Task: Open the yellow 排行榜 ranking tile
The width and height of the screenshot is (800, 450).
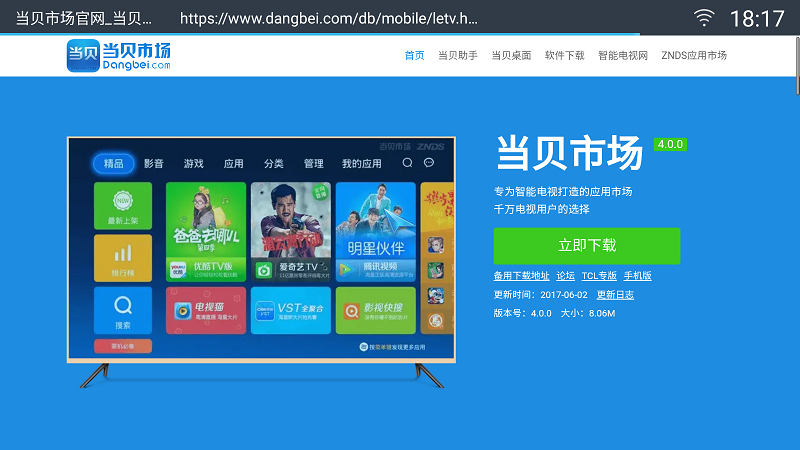Action: click(x=123, y=258)
